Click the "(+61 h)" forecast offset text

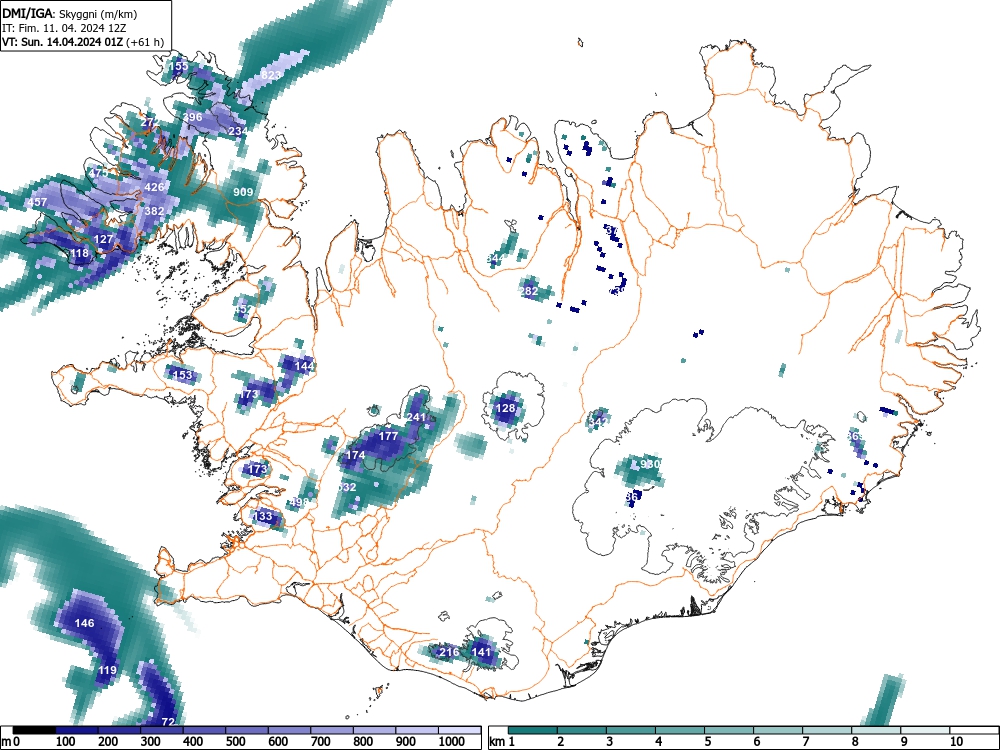click(145, 43)
